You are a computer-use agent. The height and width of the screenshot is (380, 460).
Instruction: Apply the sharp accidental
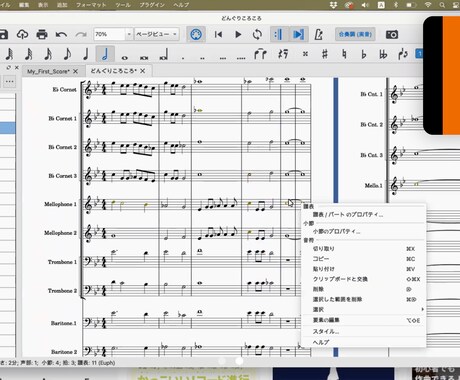click(x=325, y=54)
